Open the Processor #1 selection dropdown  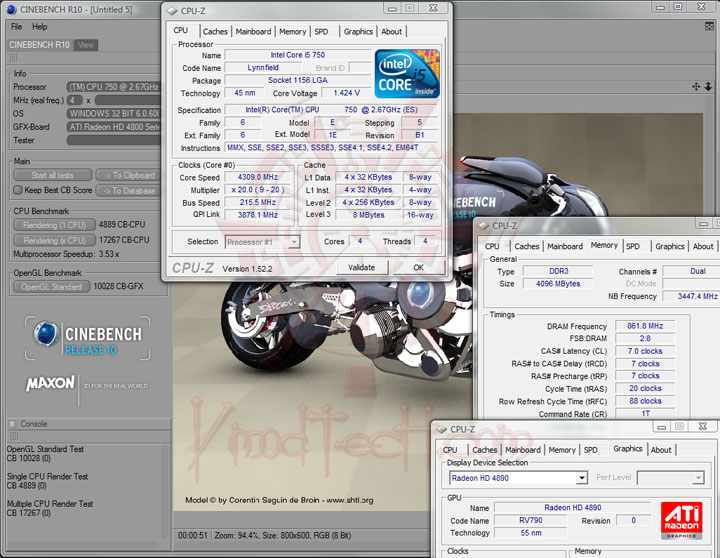click(x=261, y=241)
